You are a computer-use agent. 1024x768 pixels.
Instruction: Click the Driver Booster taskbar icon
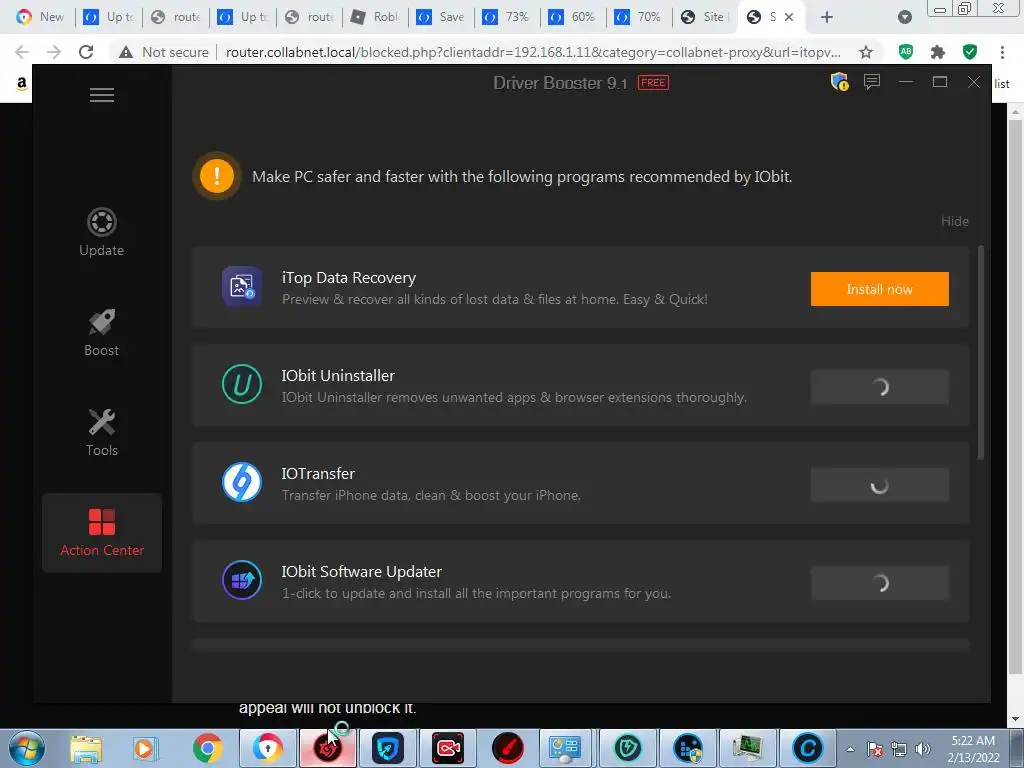tap(328, 748)
